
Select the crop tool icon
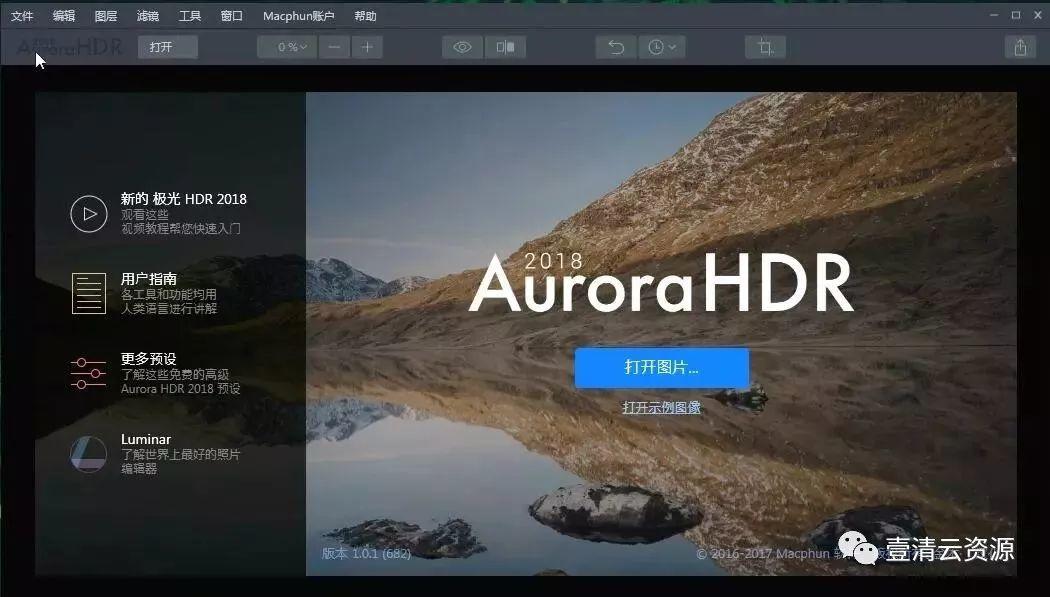765,47
